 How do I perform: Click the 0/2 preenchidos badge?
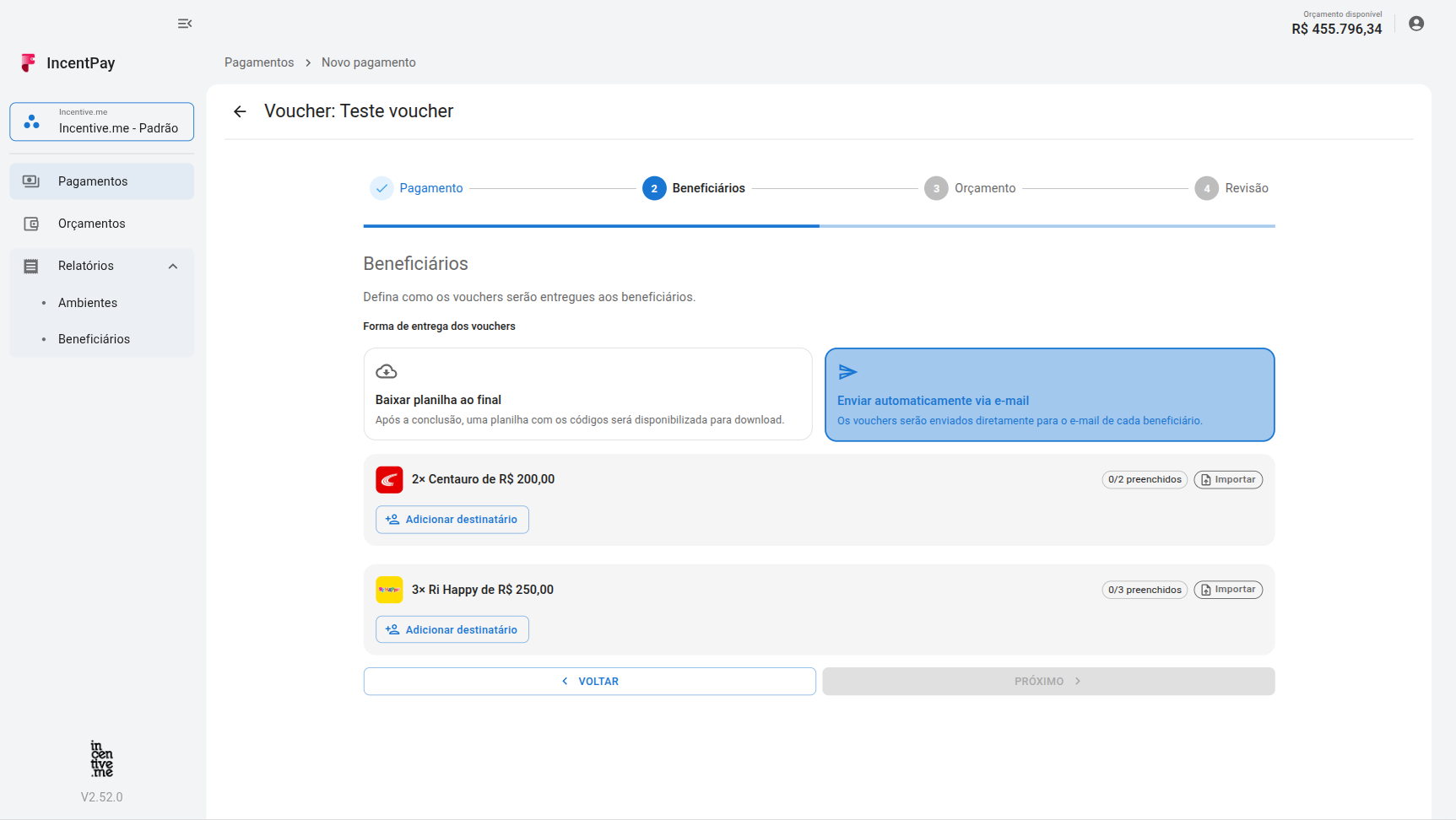(x=1145, y=479)
